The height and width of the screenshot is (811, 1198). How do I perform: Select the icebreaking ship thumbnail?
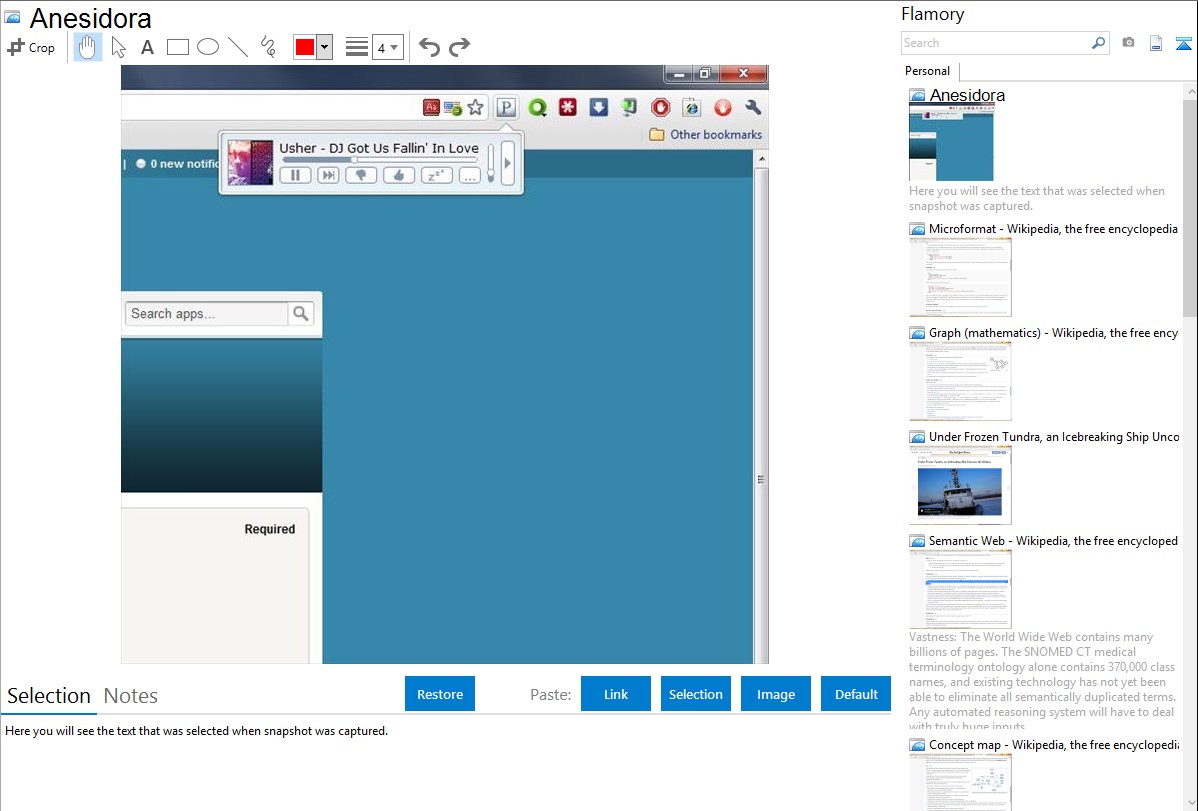pyautogui.click(x=960, y=485)
